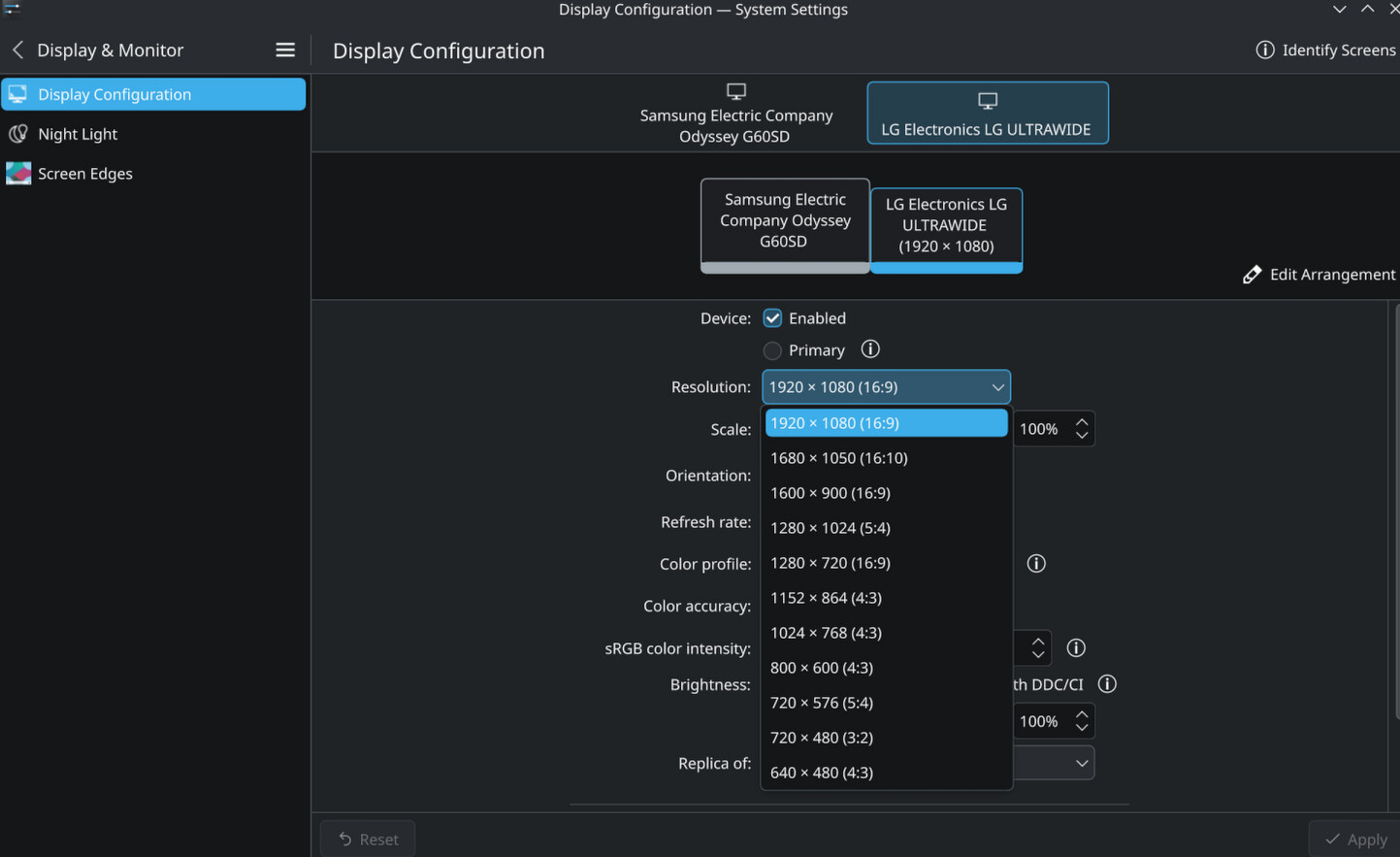Choose 1280 × 720 (16:9) from list

point(830,563)
